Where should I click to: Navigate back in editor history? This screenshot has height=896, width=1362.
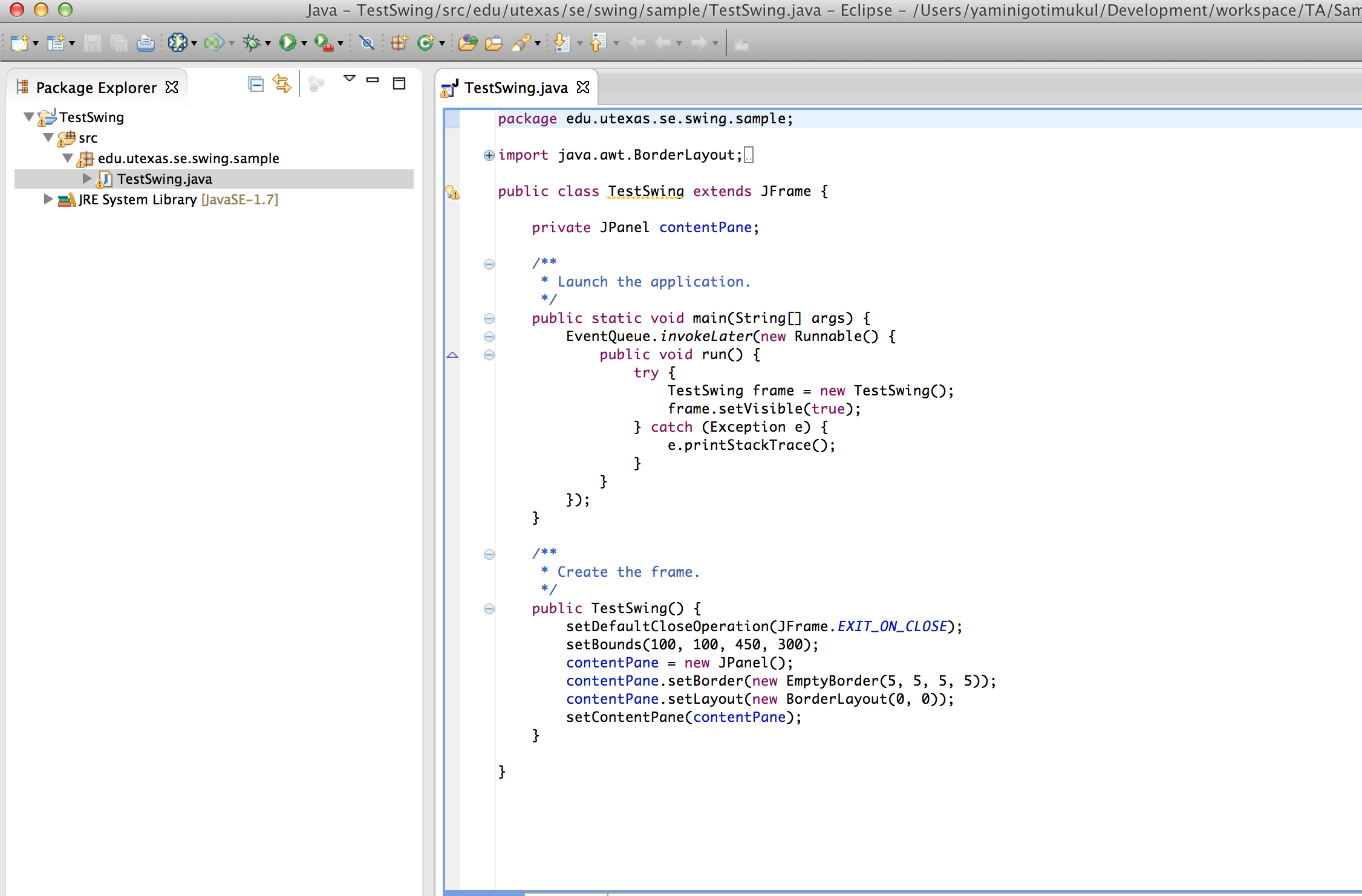pos(663,42)
